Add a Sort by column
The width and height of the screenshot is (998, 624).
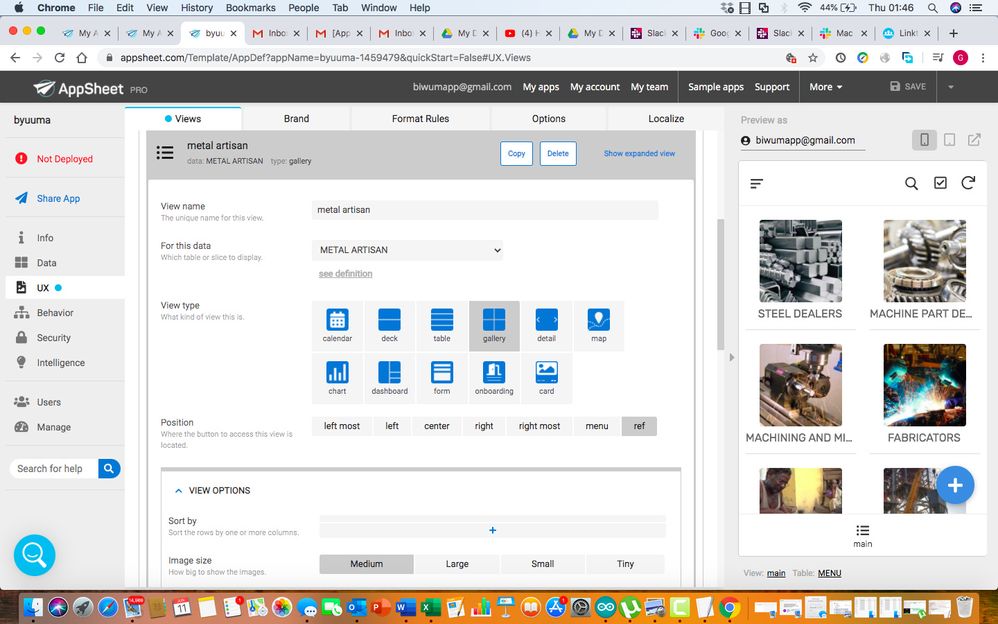493,530
